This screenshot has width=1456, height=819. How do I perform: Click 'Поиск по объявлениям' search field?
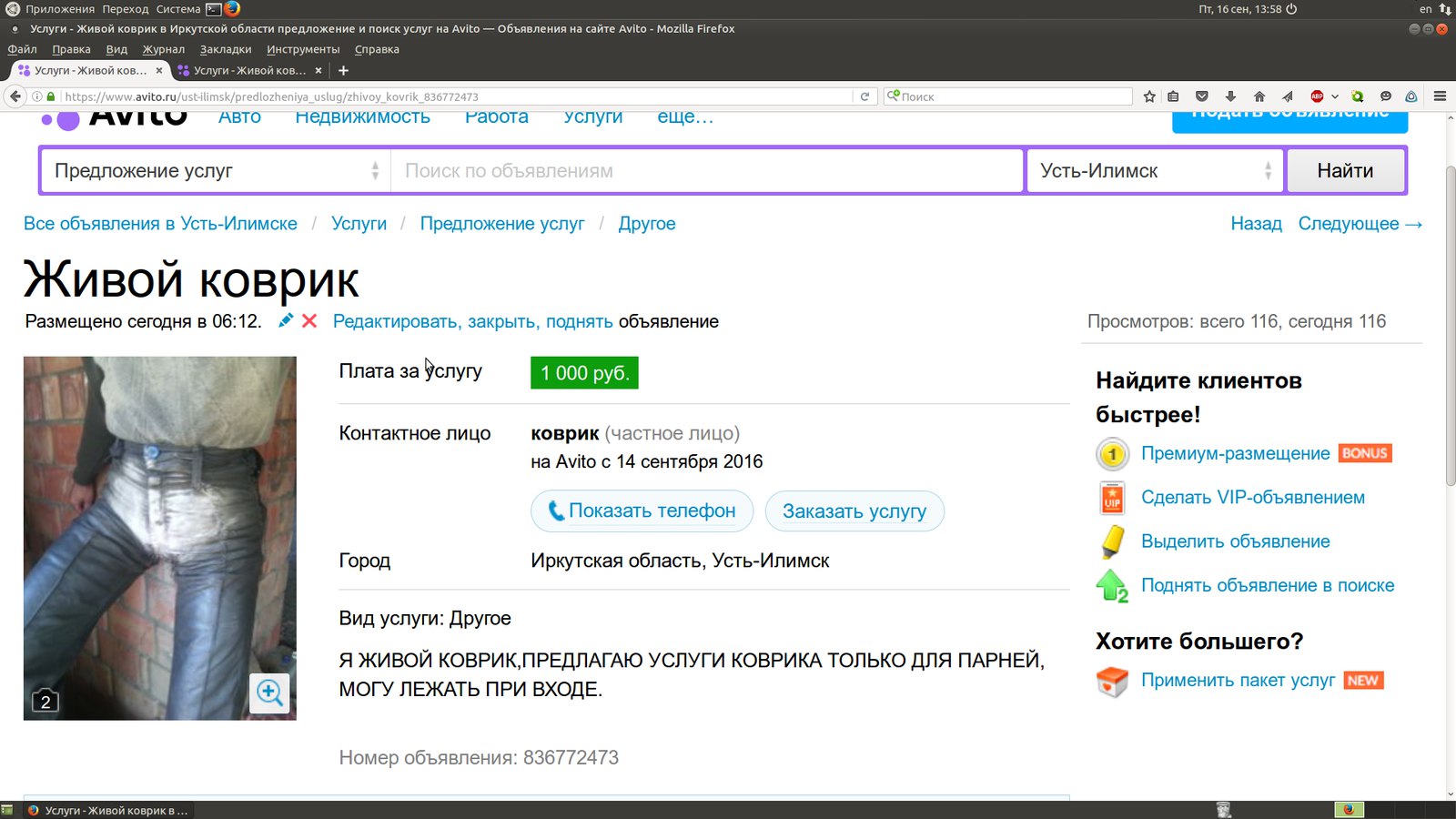pyautogui.click(x=706, y=171)
